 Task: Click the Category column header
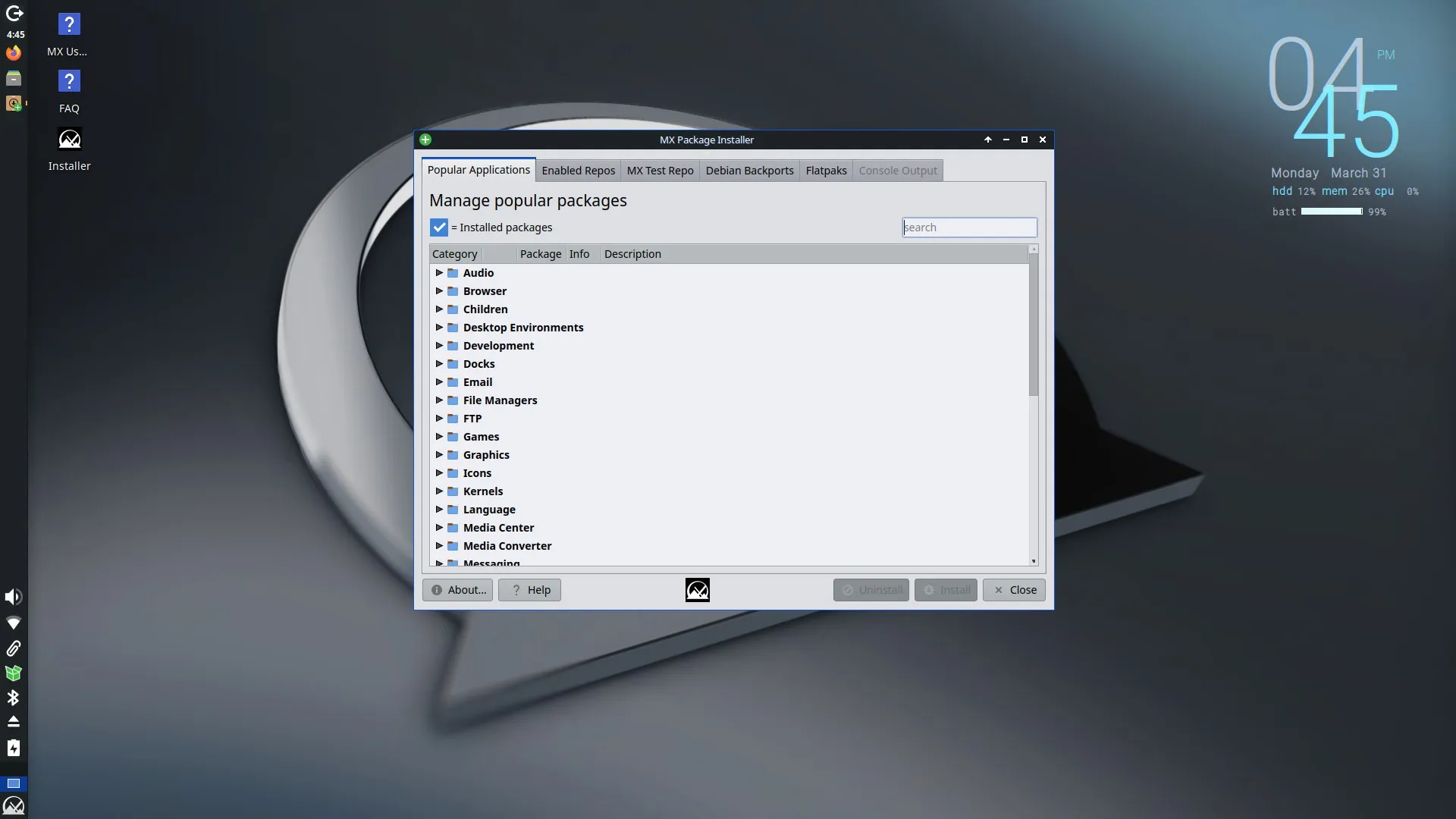[455, 254]
